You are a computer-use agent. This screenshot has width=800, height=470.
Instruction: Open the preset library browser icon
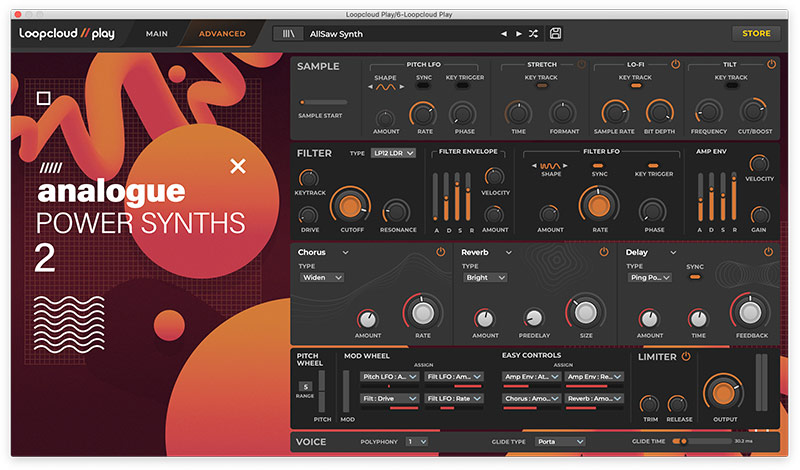click(288, 34)
